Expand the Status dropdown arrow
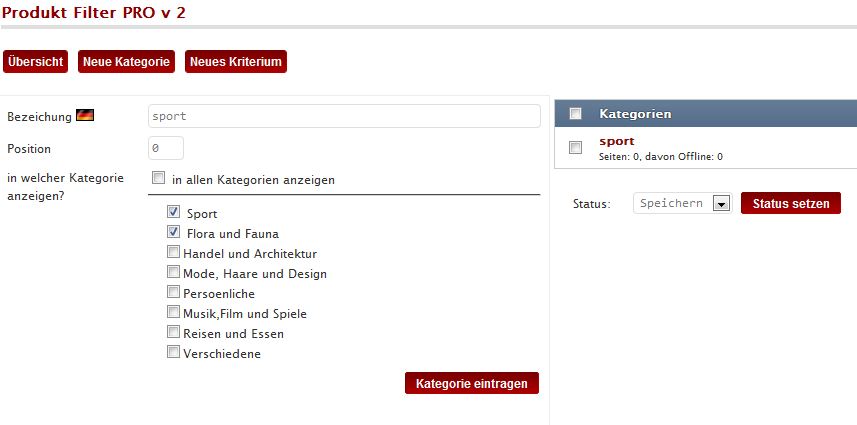 [720, 204]
